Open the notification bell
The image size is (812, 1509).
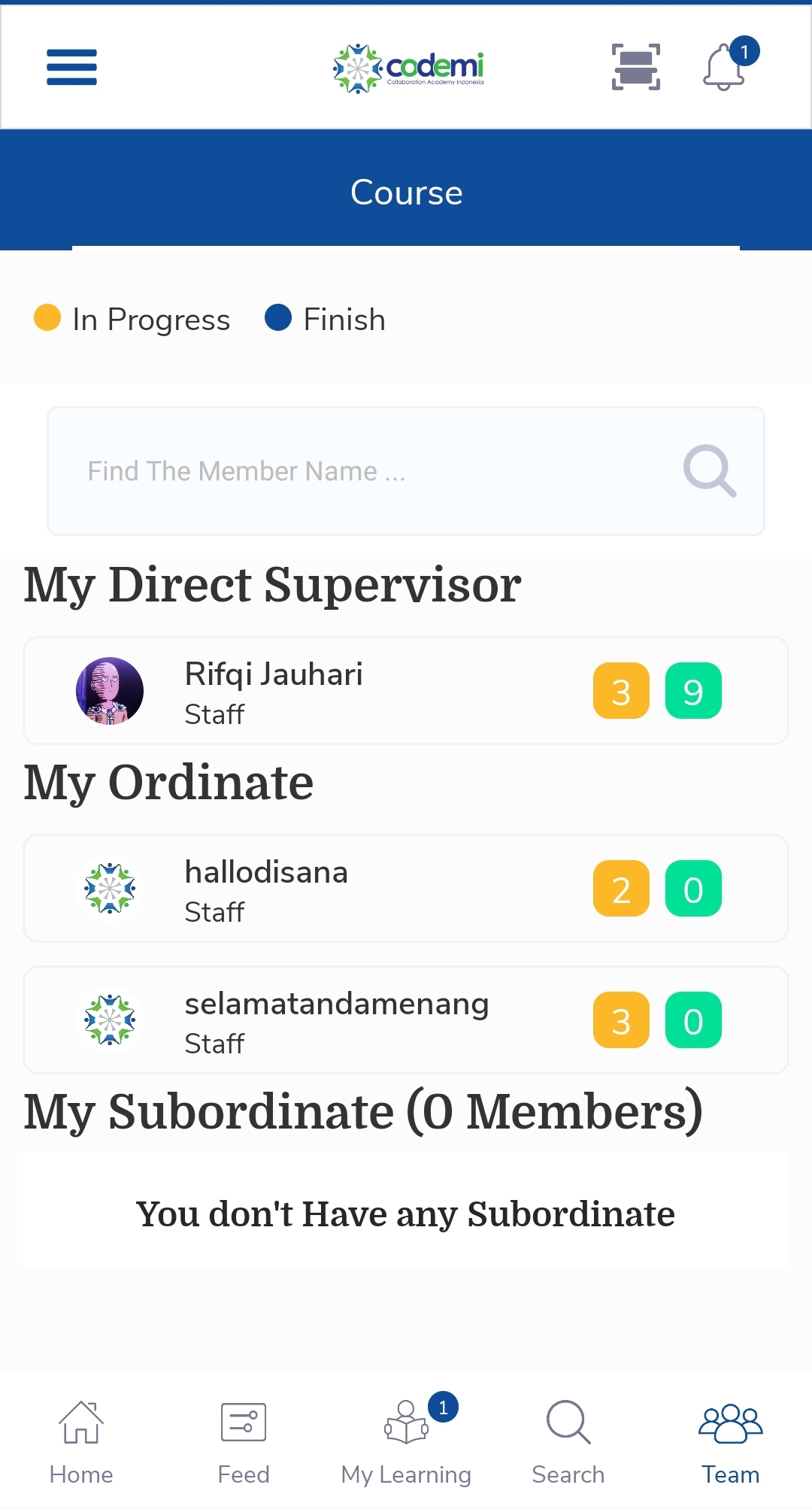(725, 68)
